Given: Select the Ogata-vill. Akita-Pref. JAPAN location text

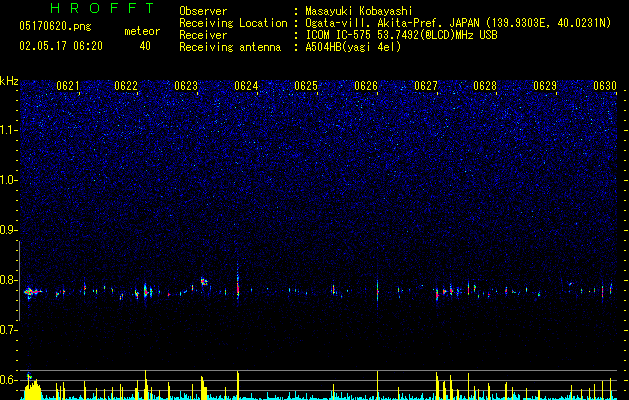Looking at the screenshot, I should 458,23.
